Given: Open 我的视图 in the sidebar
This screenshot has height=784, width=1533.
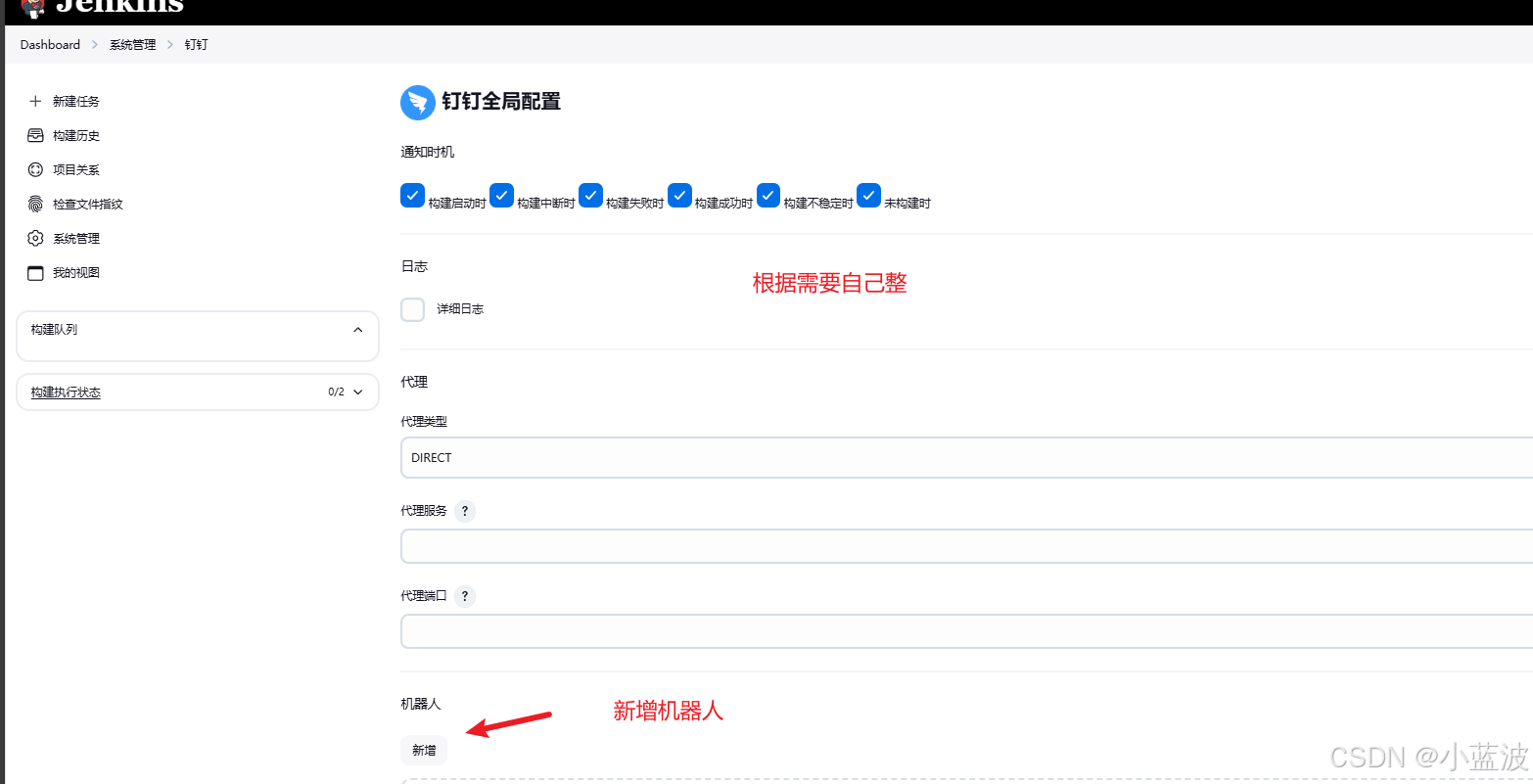Looking at the screenshot, I should (75, 272).
